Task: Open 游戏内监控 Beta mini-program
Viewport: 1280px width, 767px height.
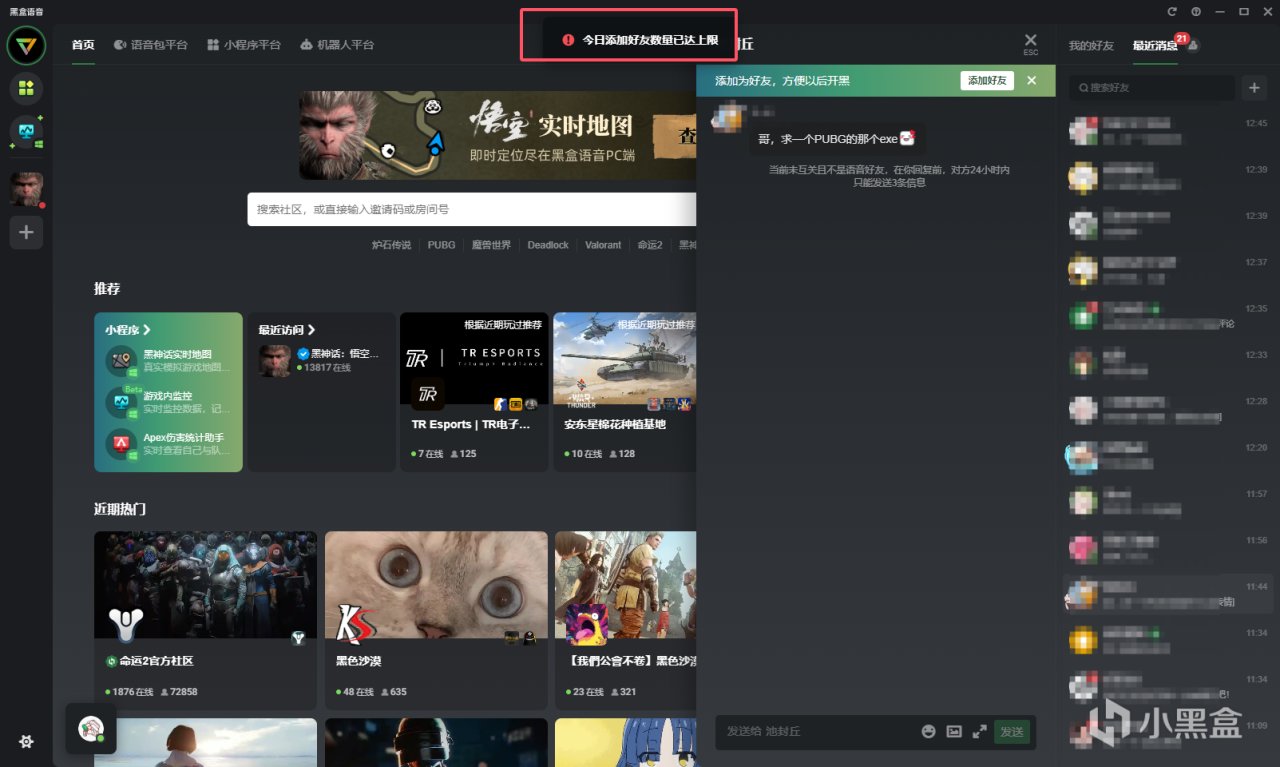Action: 169,402
